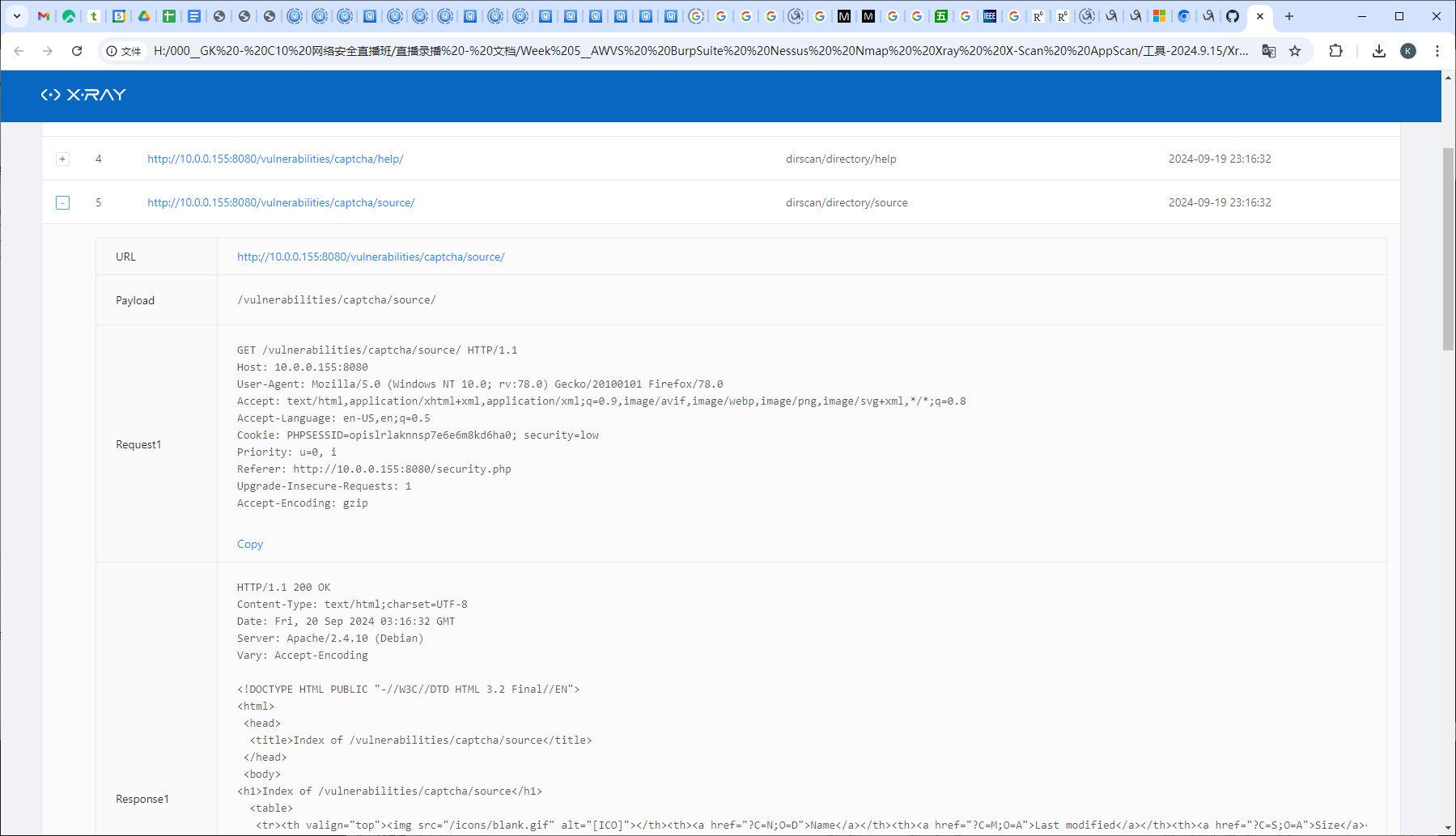Copy the Request1 content

(250, 544)
